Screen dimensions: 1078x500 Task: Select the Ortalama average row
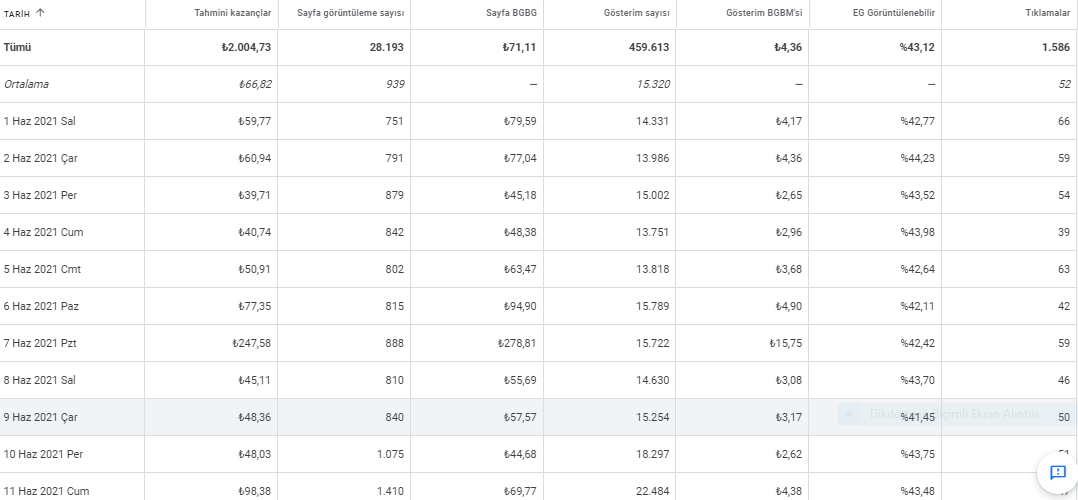pyautogui.click(x=539, y=84)
